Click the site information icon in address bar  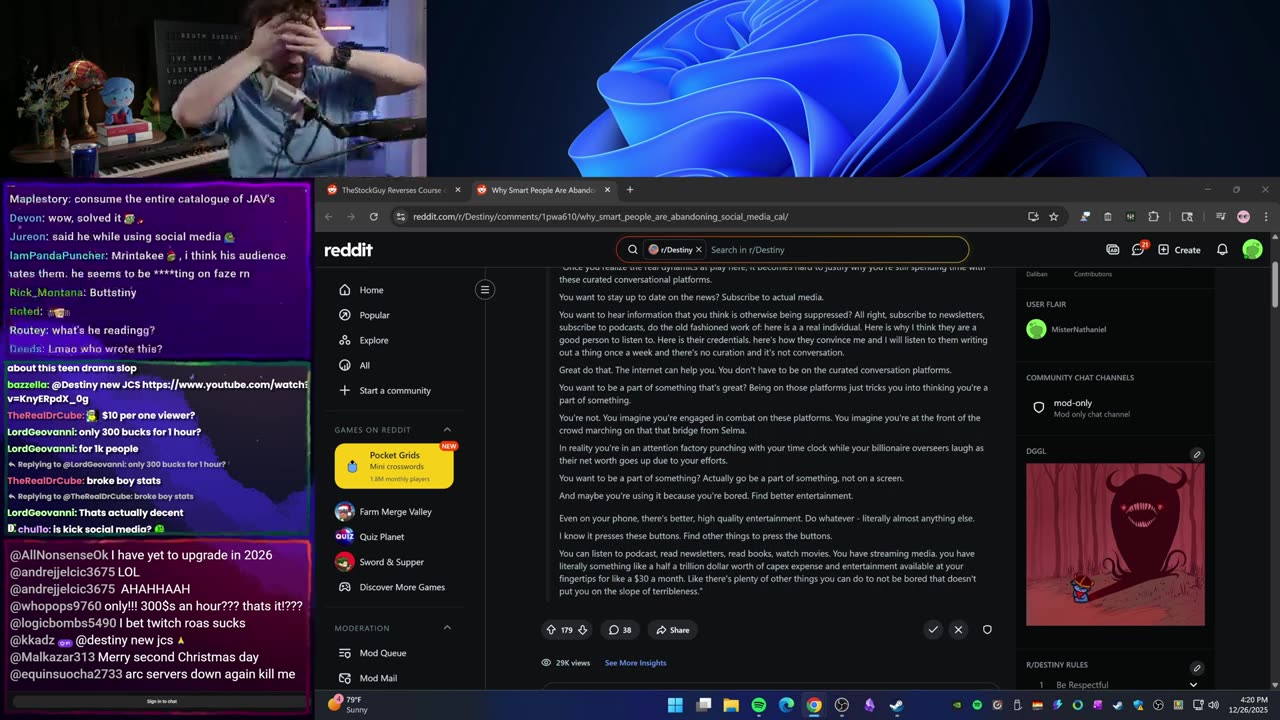(x=400, y=216)
